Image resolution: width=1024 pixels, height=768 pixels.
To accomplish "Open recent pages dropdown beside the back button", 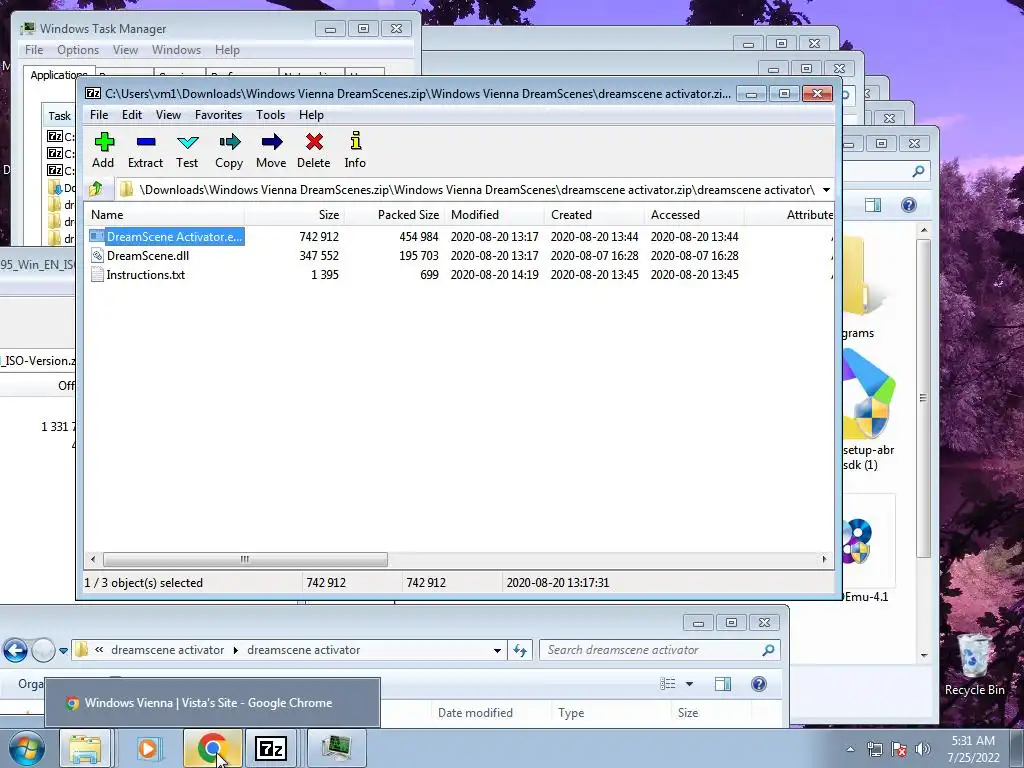I will pyautogui.click(x=63, y=650).
